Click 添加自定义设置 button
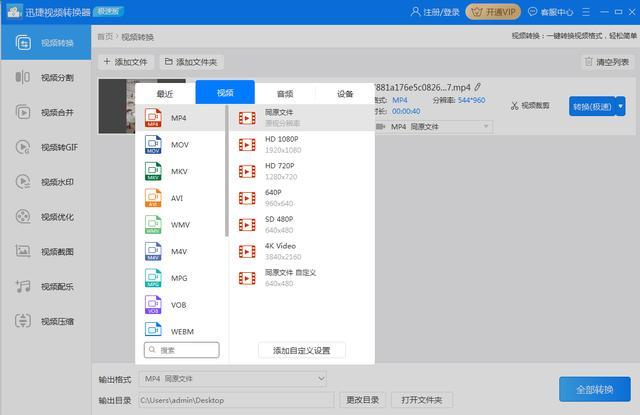The width and height of the screenshot is (640, 415). coord(302,350)
